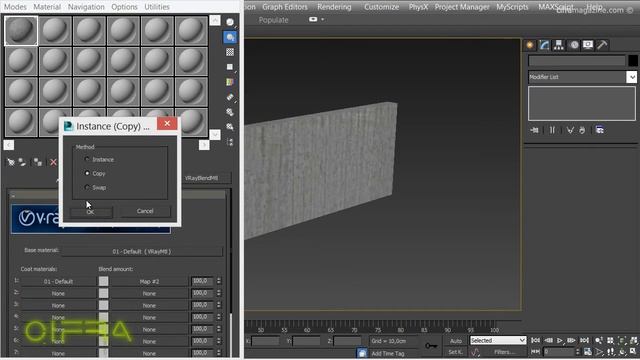Toggle Auto key mode

(x=456, y=341)
